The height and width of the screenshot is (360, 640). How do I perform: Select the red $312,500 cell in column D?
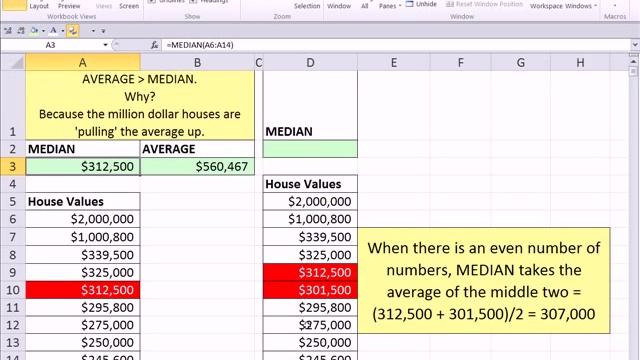pyautogui.click(x=310, y=272)
